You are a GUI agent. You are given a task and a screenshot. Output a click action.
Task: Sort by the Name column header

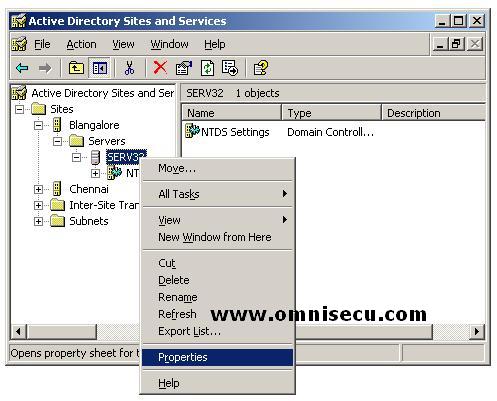[232, 113]
